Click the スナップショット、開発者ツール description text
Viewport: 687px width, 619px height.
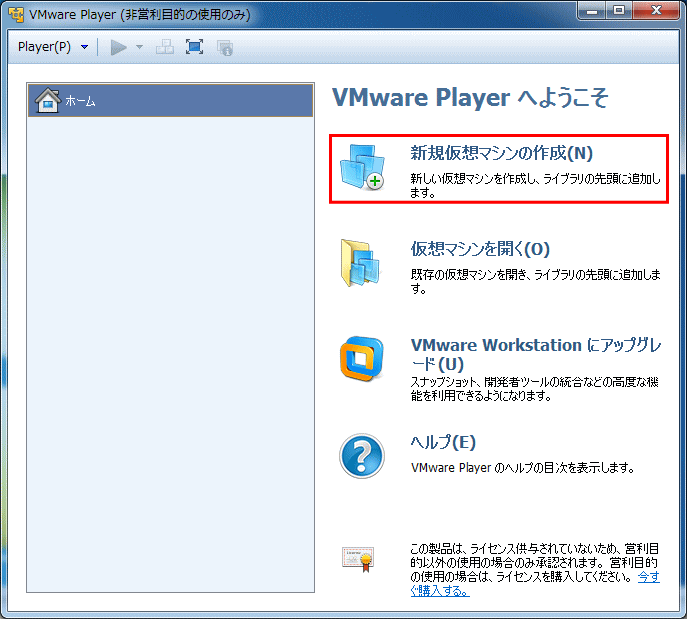point(535,389)
